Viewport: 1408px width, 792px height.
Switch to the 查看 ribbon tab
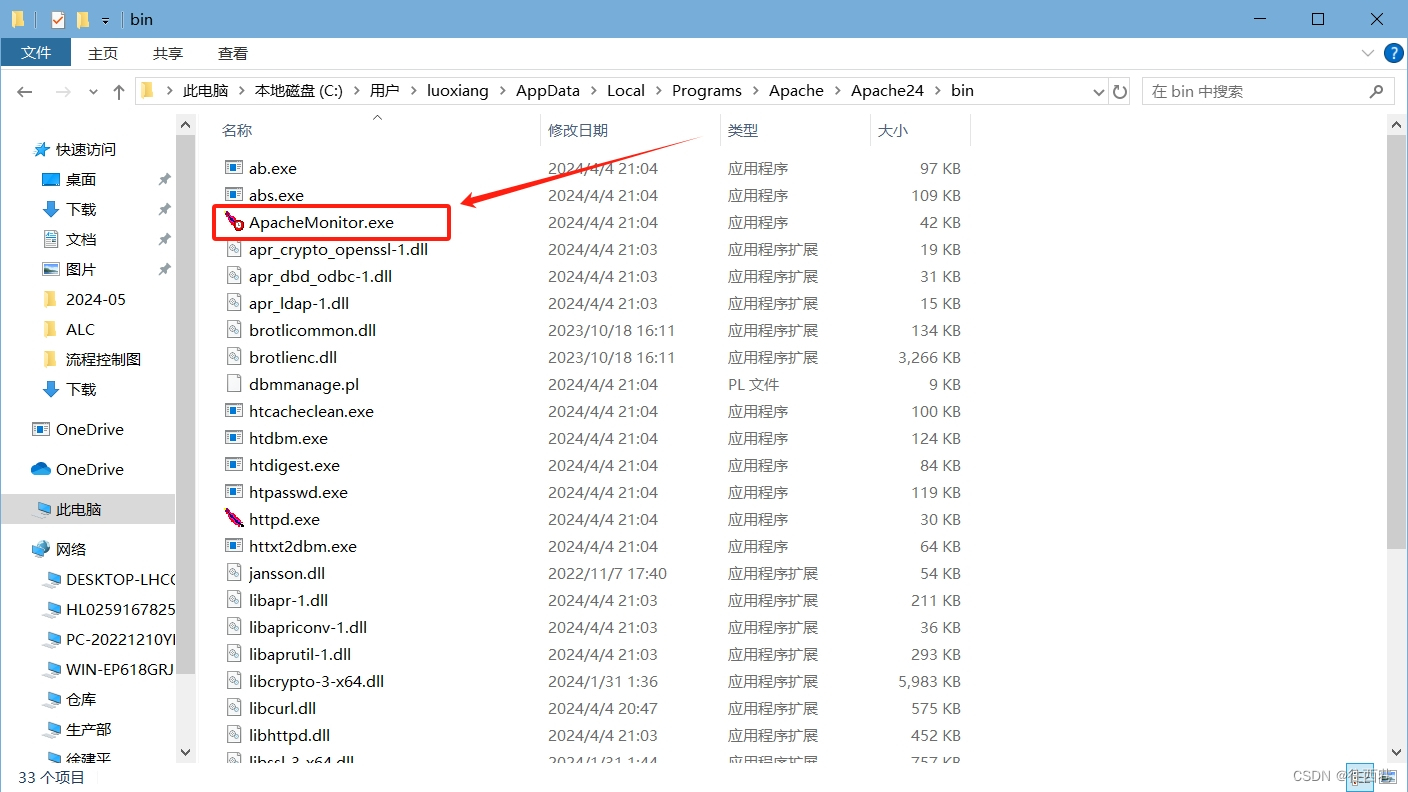(x=233, y=53)
